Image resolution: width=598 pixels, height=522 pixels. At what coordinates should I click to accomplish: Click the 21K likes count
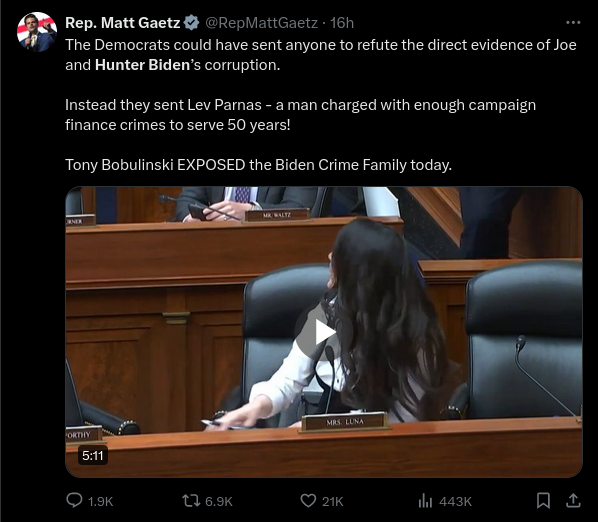333,501
